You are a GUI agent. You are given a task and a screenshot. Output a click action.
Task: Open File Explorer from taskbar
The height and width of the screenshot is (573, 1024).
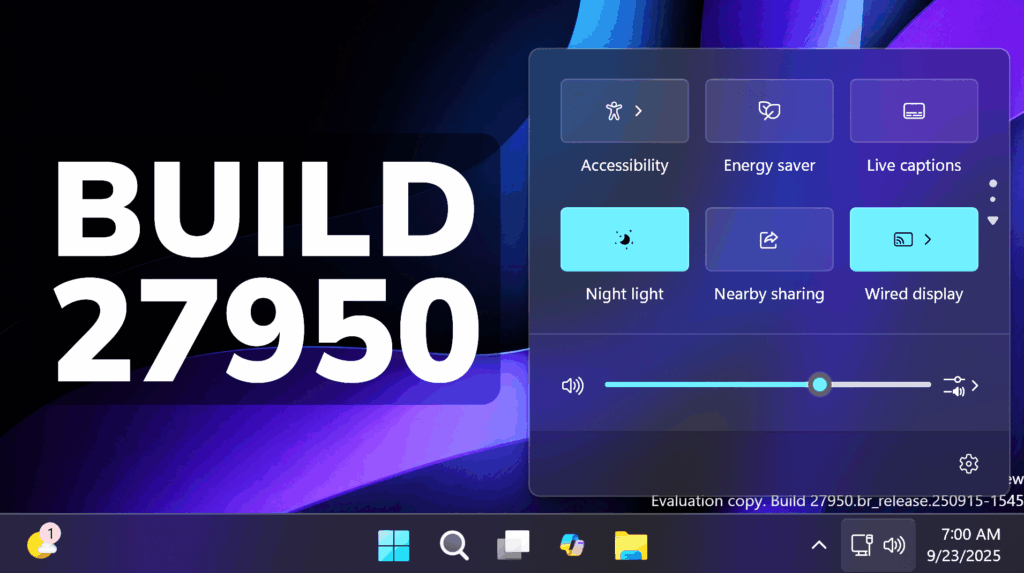tap(630, 545)
